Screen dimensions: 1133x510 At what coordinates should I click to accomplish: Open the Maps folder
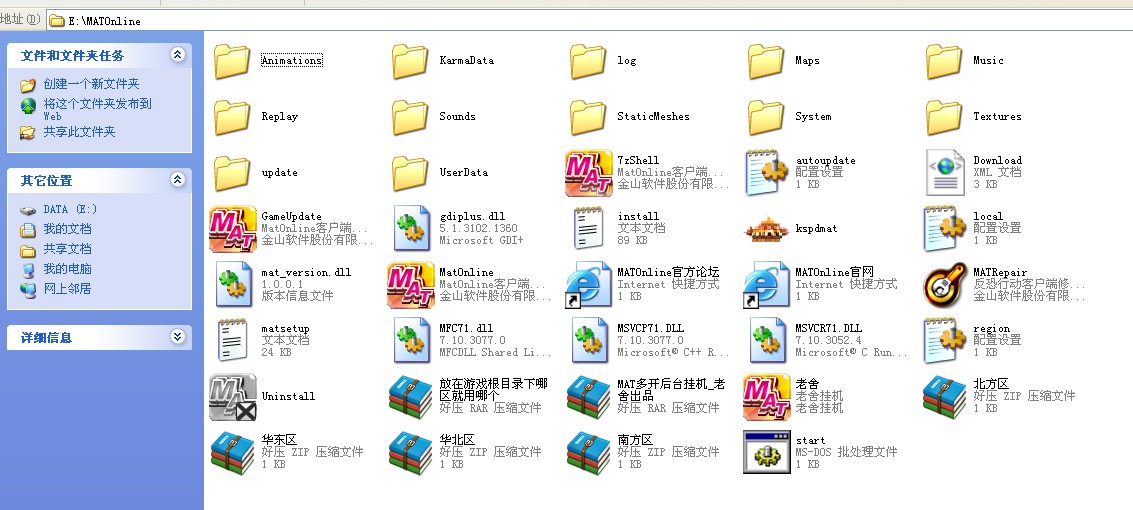(x=765, y=61)
